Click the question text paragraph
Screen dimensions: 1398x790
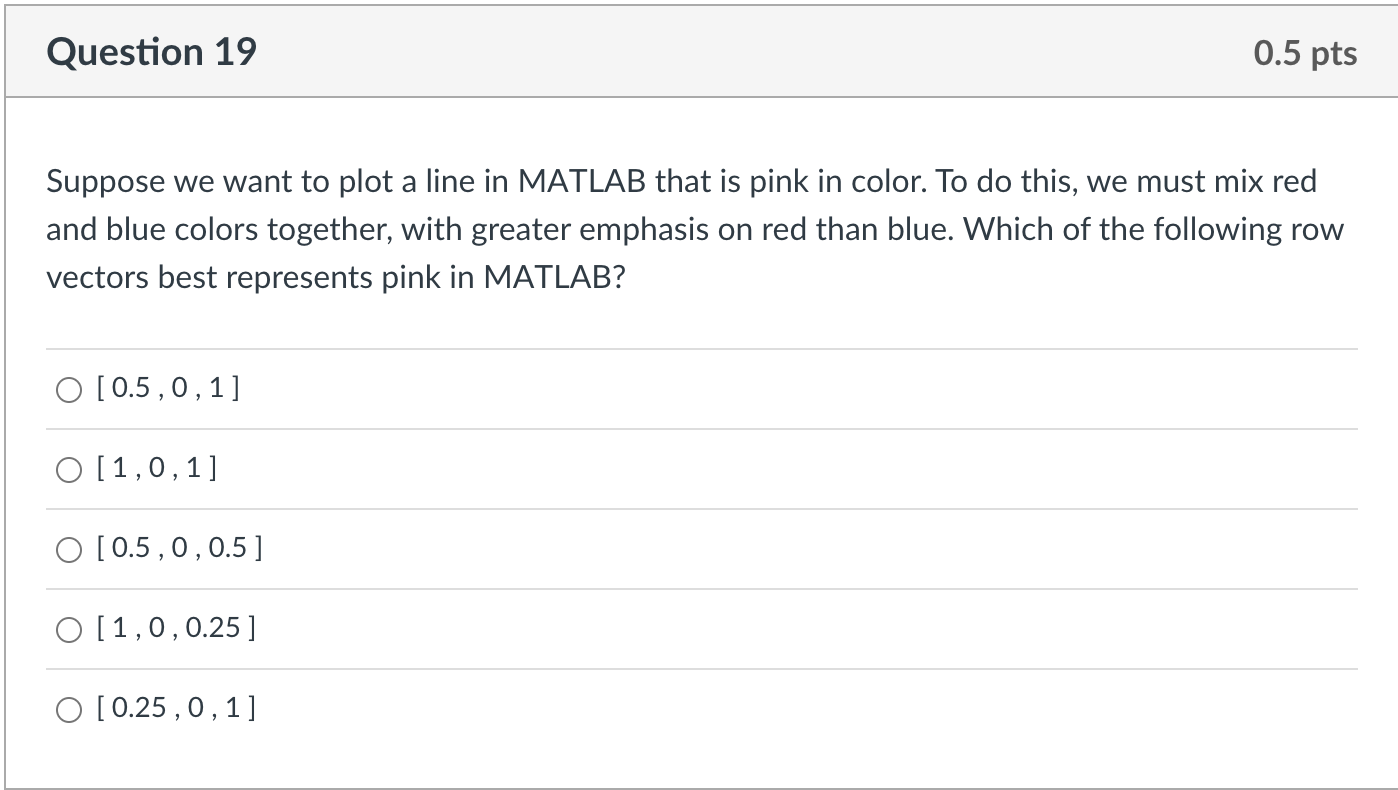pyautogui.click(x=694, y=228)
